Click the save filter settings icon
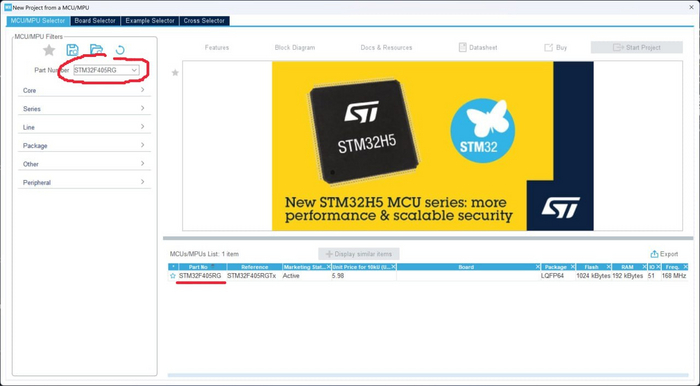 (72, 50)
